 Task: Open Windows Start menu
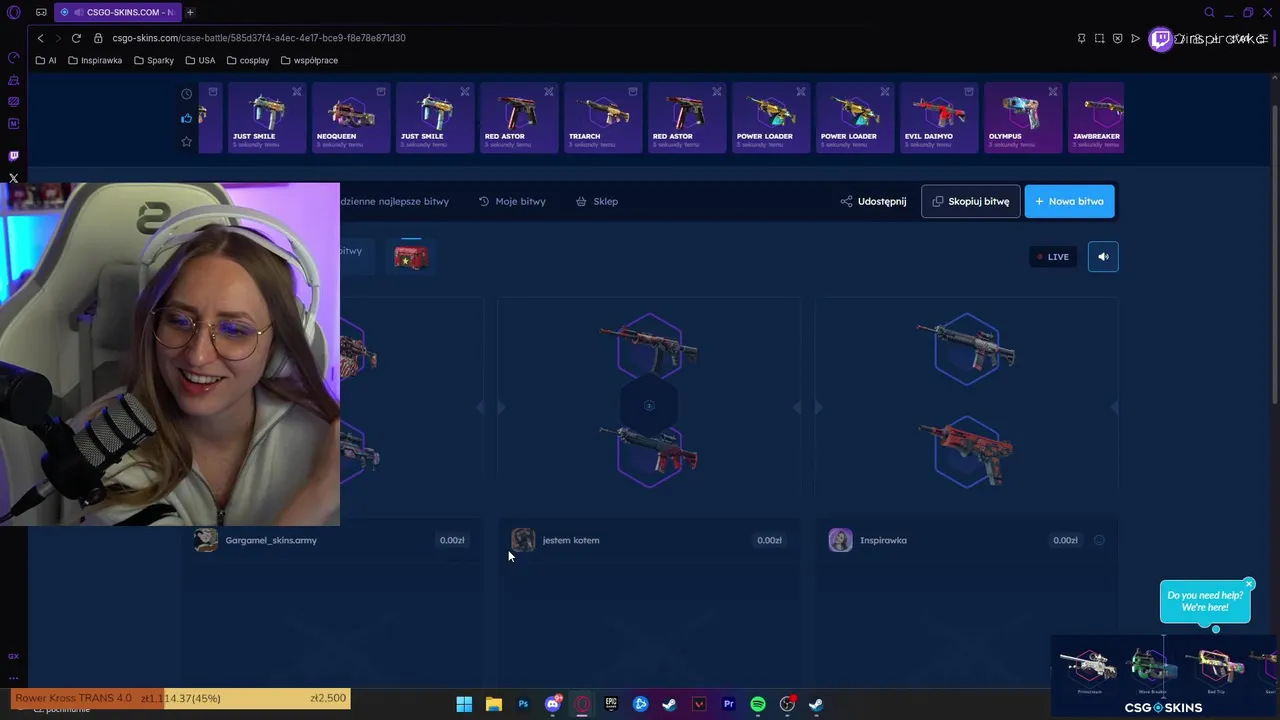(464, 704)
